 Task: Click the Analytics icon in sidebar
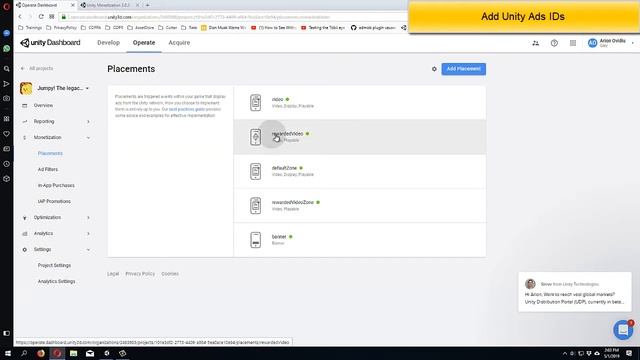coord(24,233)
